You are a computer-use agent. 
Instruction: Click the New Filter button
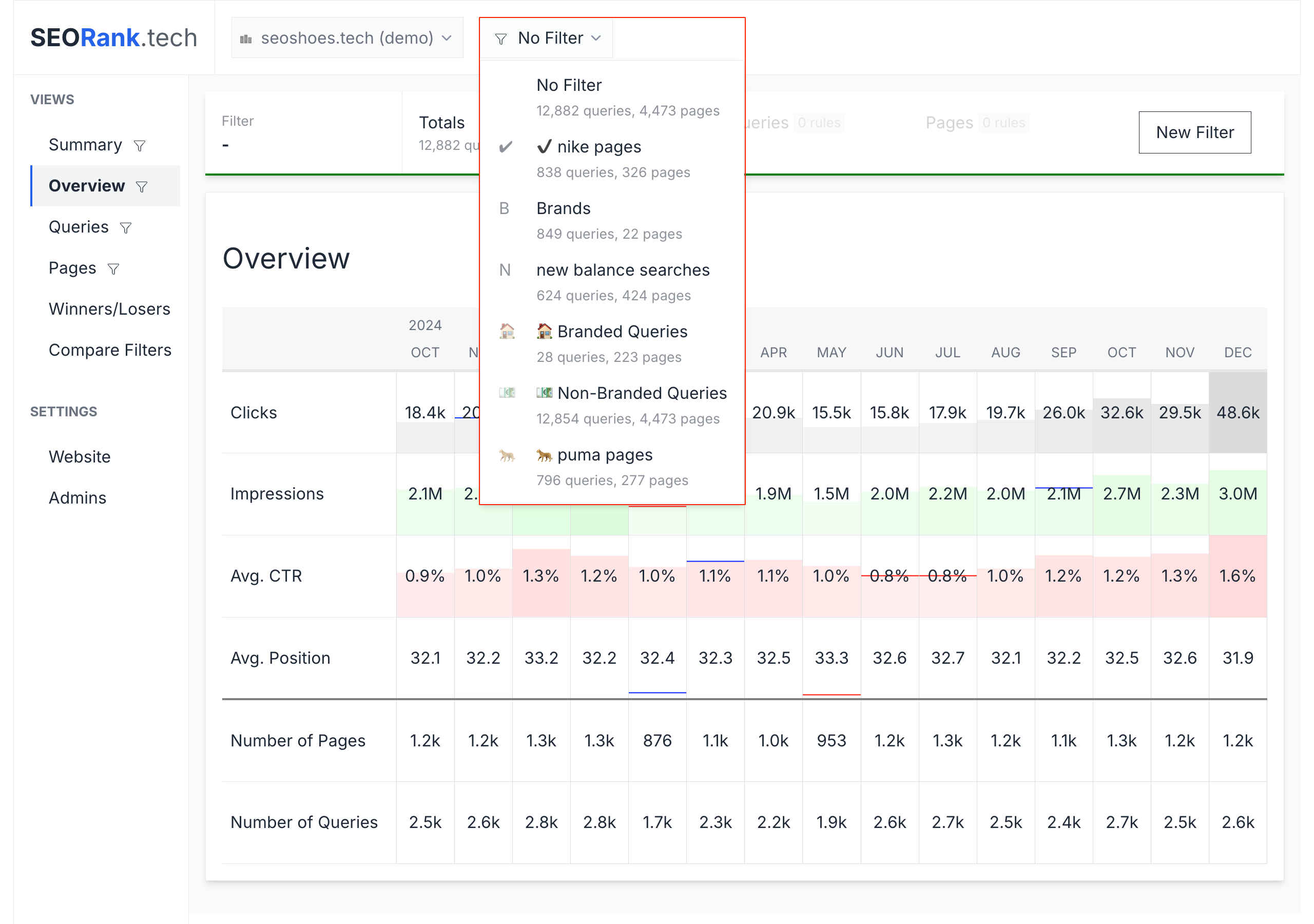coord(1194,132)
